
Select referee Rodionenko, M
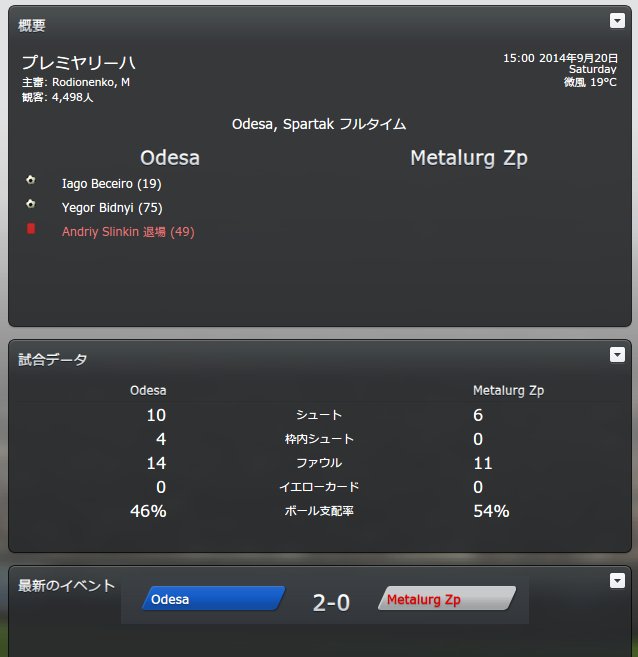(x=91, y=82)
